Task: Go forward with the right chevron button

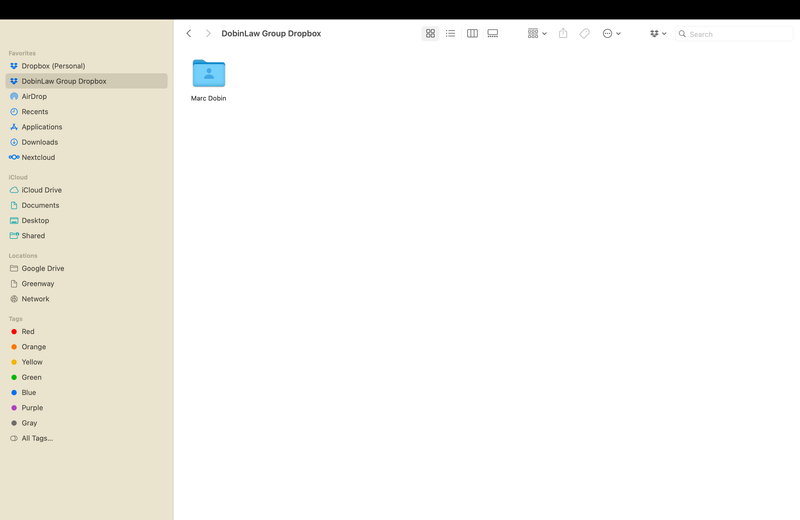Action: [208, 33]
